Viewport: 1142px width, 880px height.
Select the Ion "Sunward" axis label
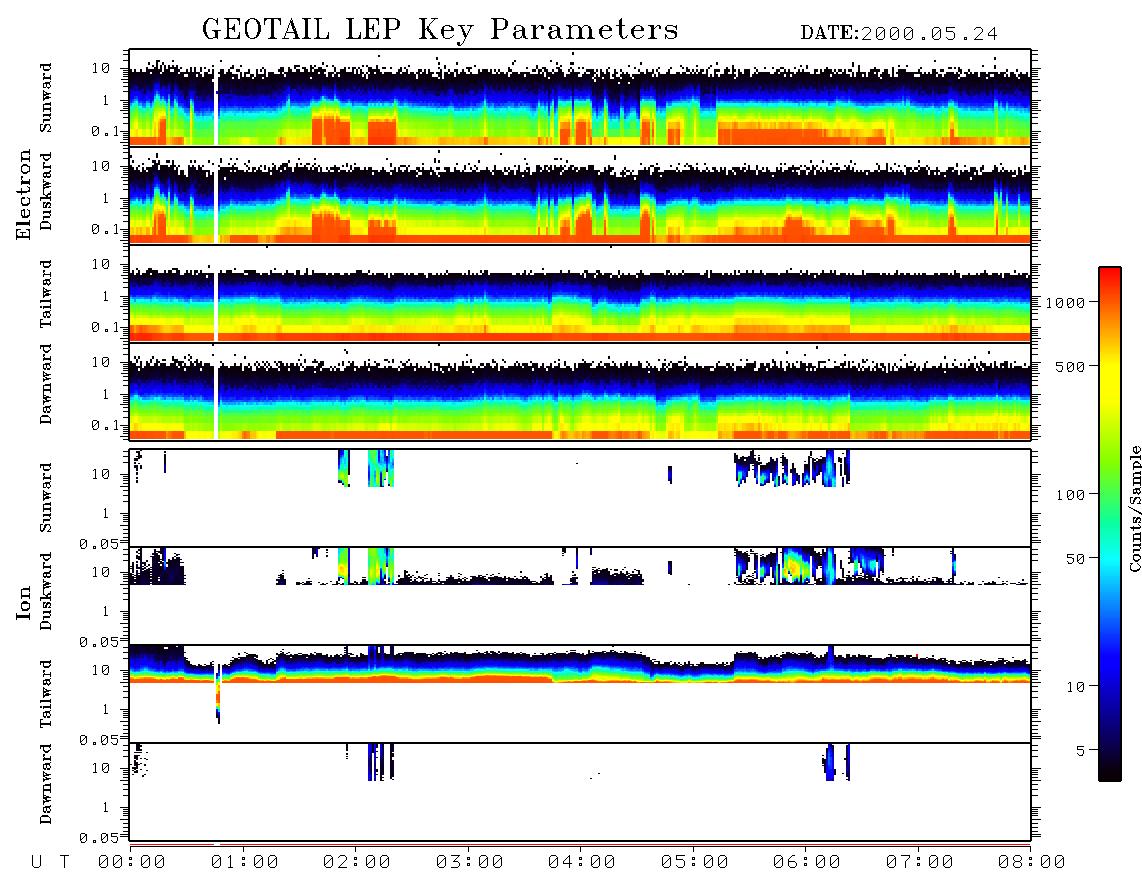point(46,498)
